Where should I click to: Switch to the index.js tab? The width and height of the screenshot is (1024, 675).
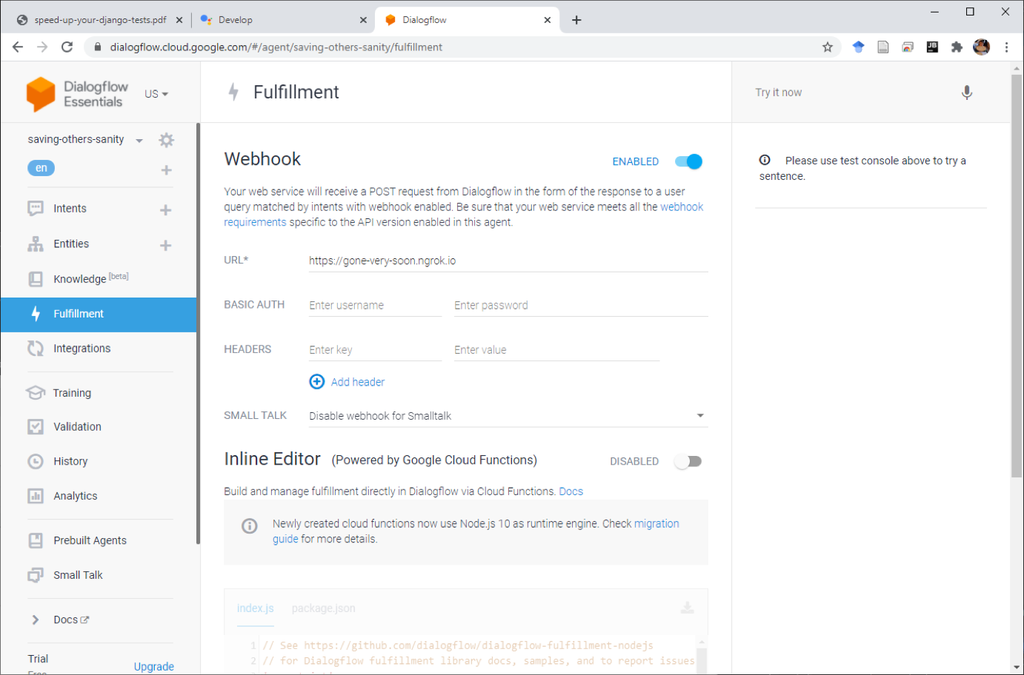[255, 608]
